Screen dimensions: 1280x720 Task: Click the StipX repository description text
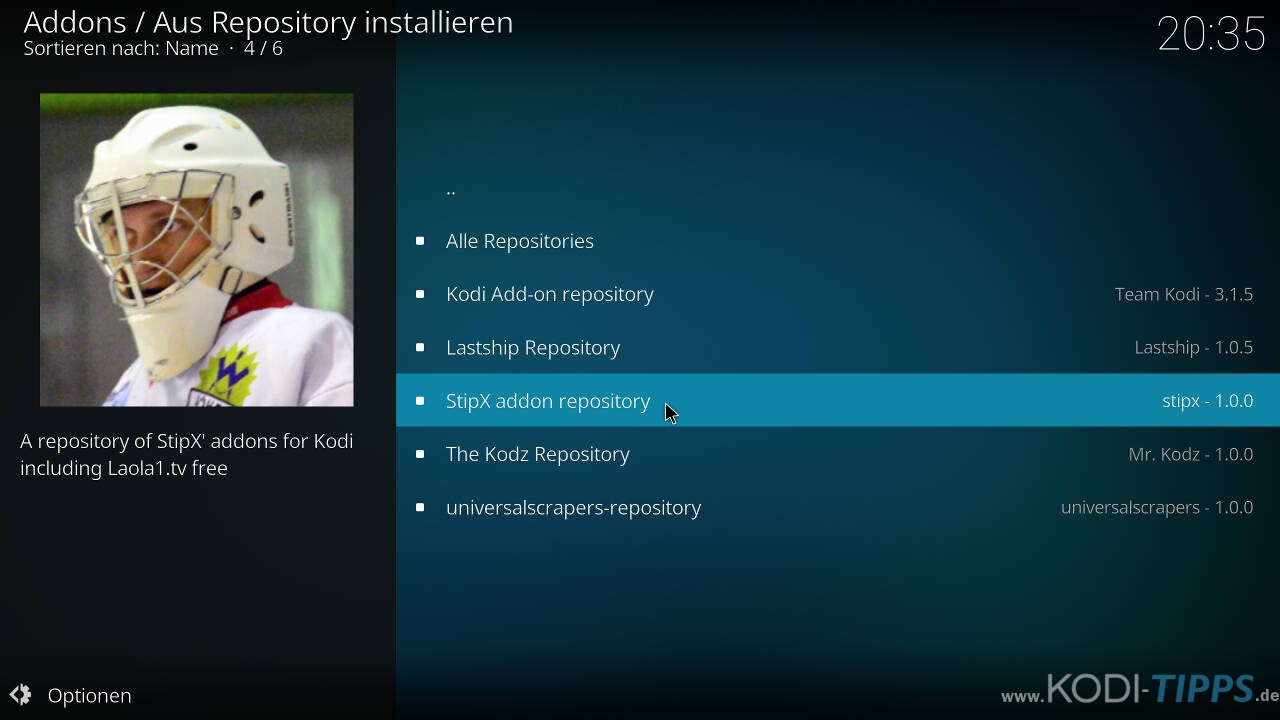187,454
